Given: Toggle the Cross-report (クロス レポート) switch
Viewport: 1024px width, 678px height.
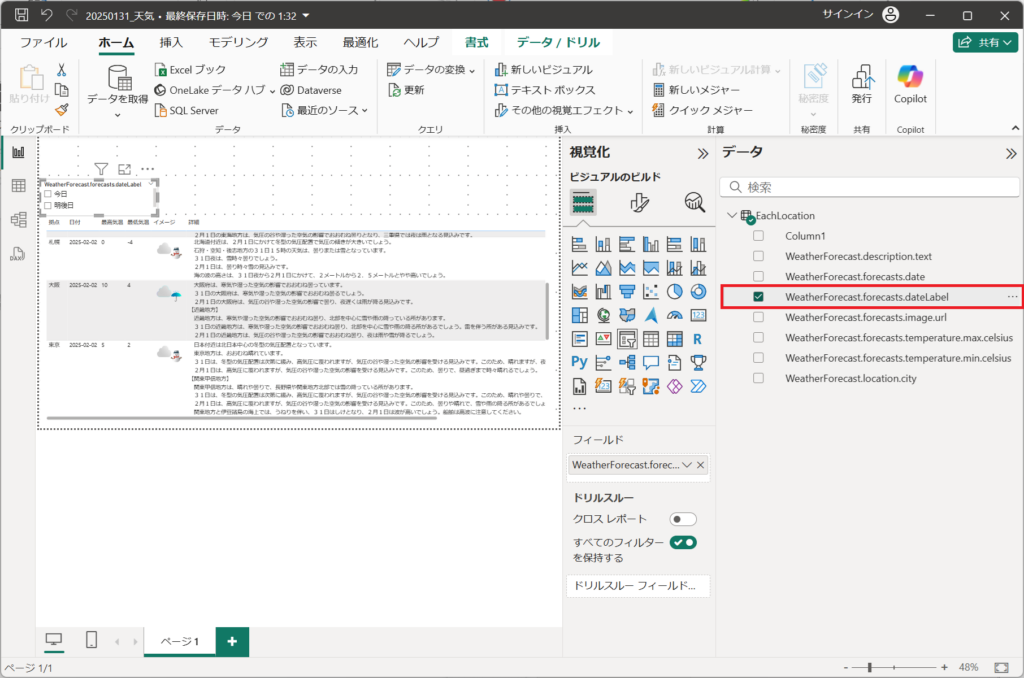Looking at the screenshot, I should [x=683, y=519].
